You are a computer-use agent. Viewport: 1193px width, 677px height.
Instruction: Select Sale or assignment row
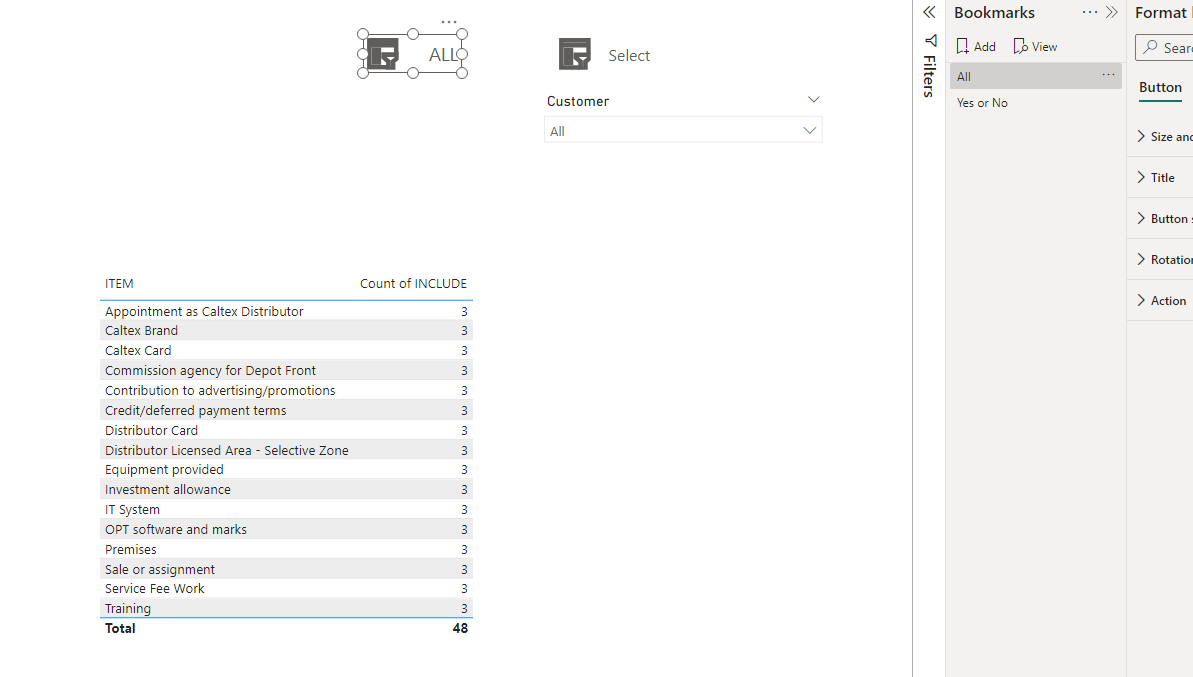pos(286,569)
